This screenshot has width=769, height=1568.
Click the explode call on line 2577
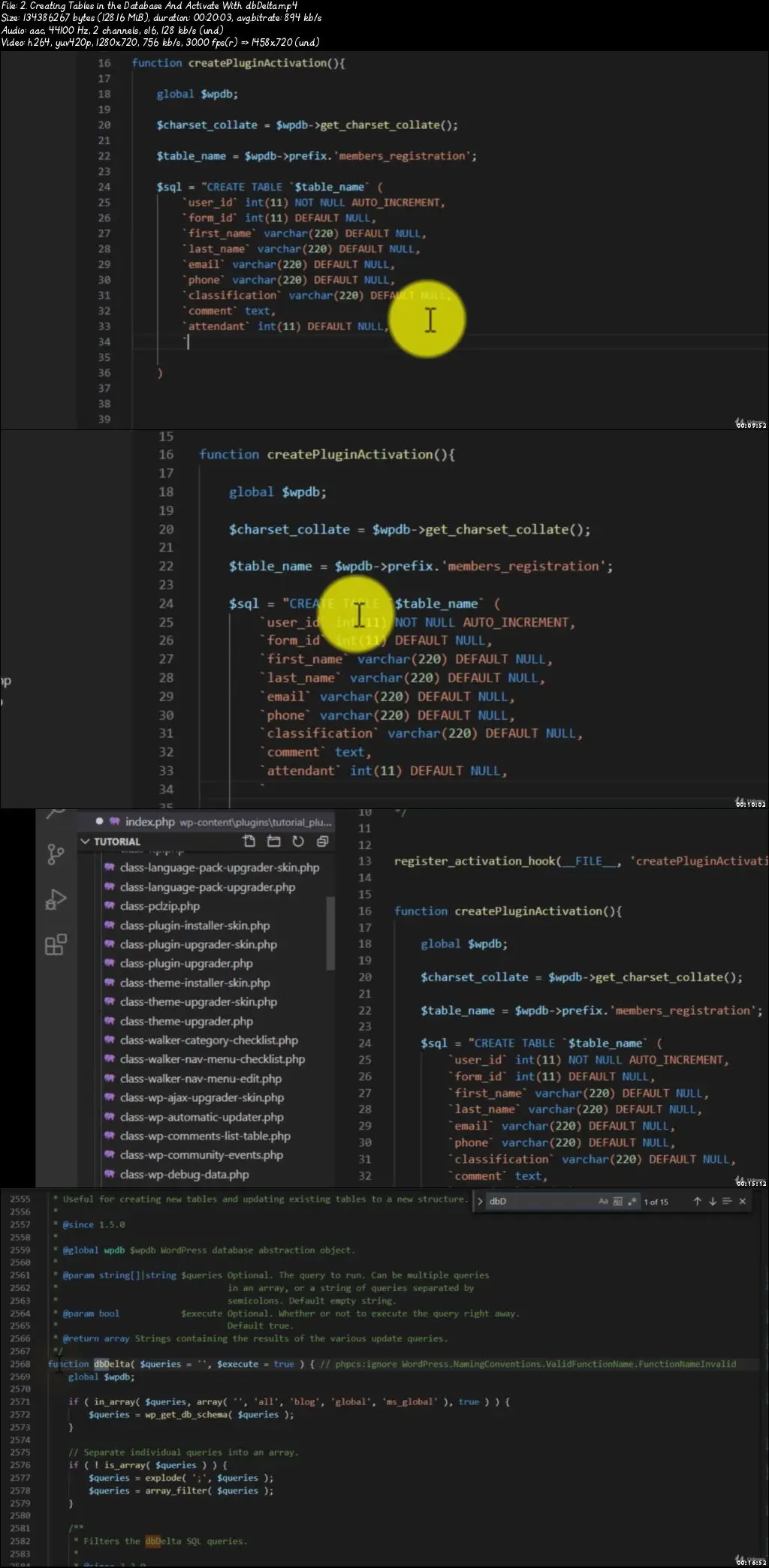tap(163, 1478)
